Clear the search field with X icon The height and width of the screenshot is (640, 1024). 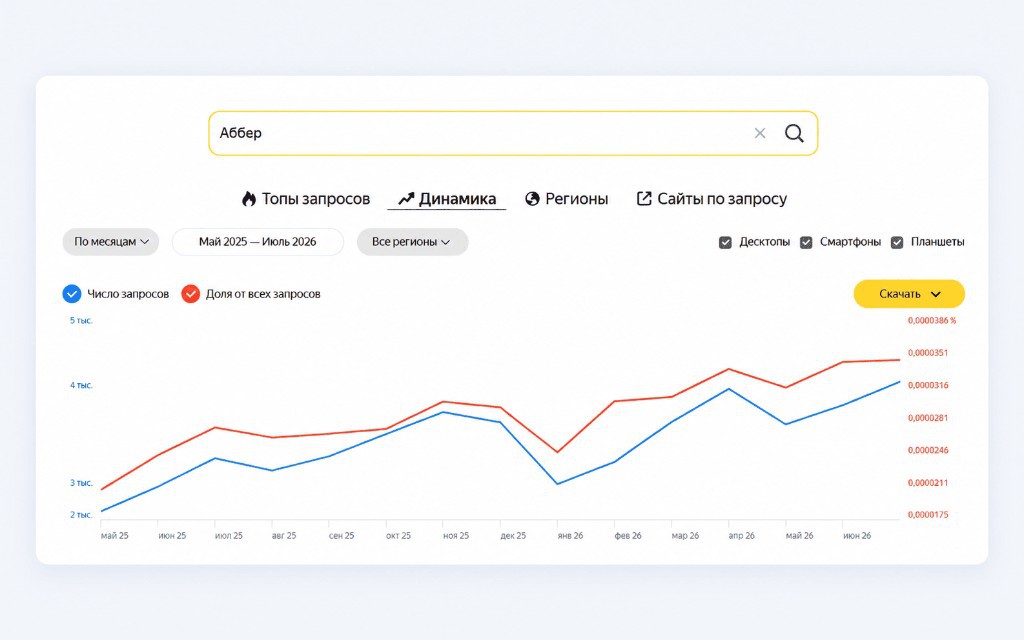point(760,133)
